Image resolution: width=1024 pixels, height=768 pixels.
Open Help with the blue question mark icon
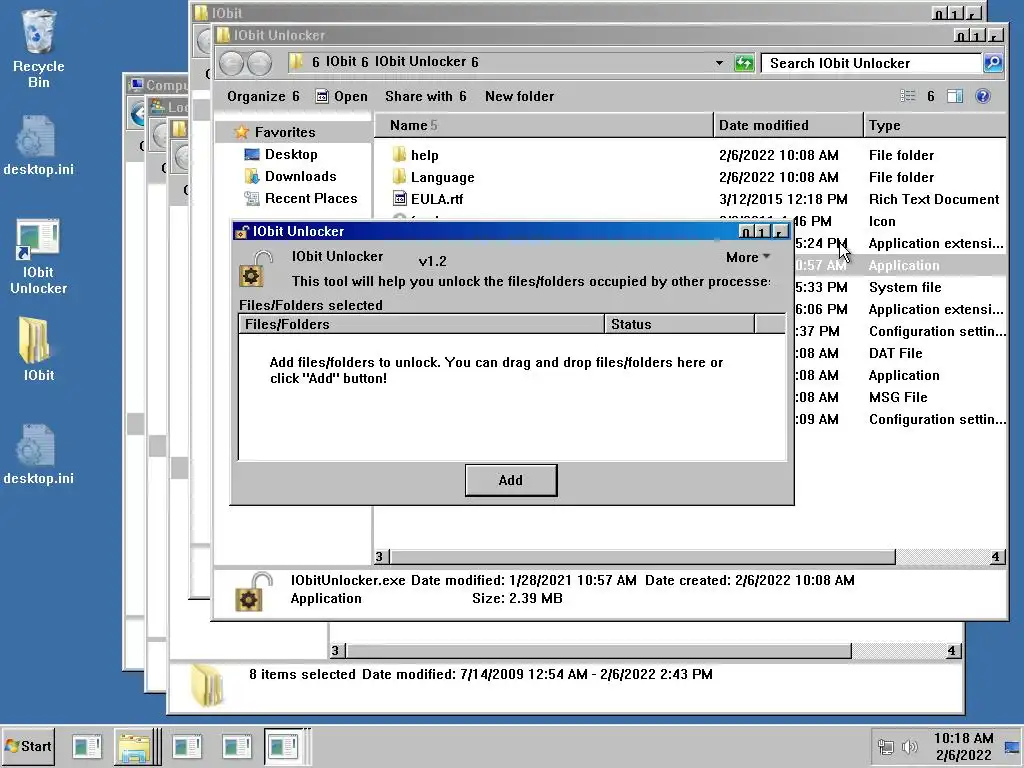[983, 97]
